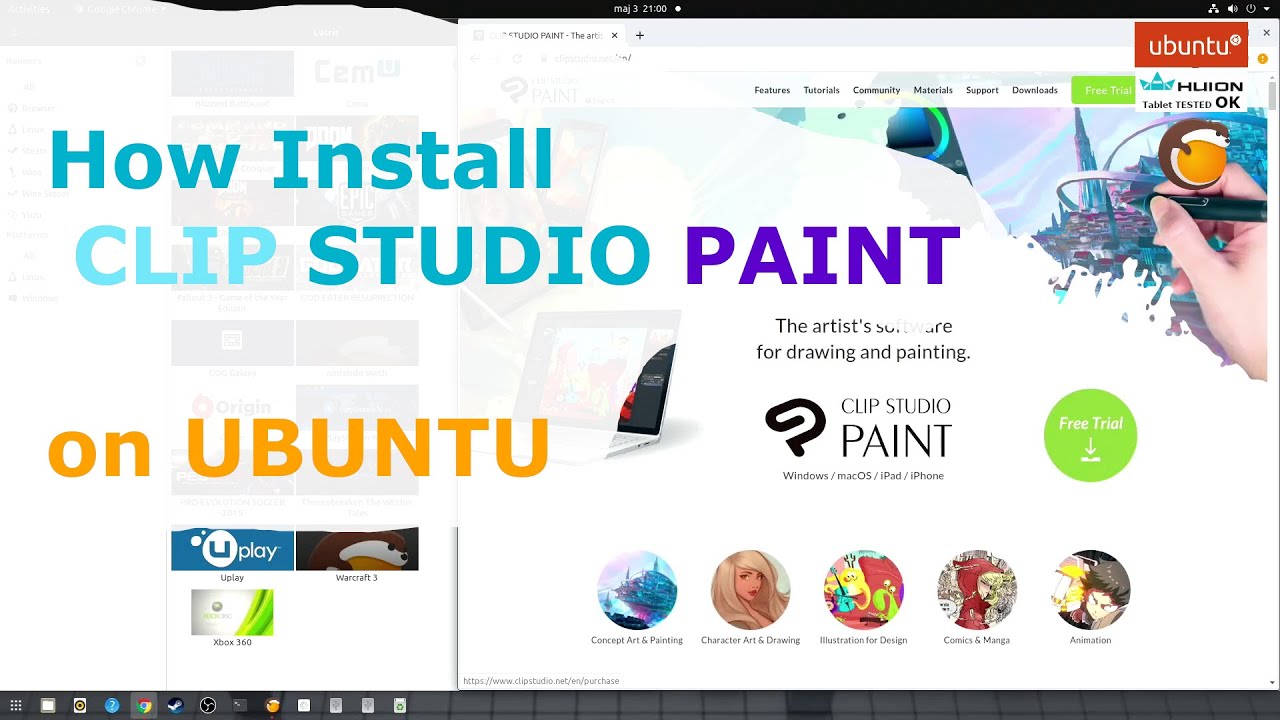Open the Comics & Manga thumbnail
Screen dimensions: 1280x720
click(x=977, y=590)
